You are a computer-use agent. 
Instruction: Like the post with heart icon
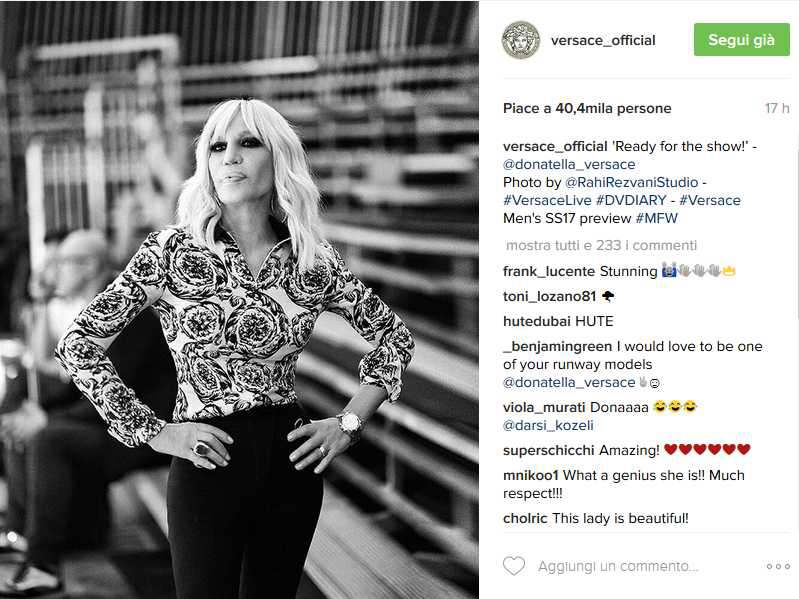(x=514, y=566)
